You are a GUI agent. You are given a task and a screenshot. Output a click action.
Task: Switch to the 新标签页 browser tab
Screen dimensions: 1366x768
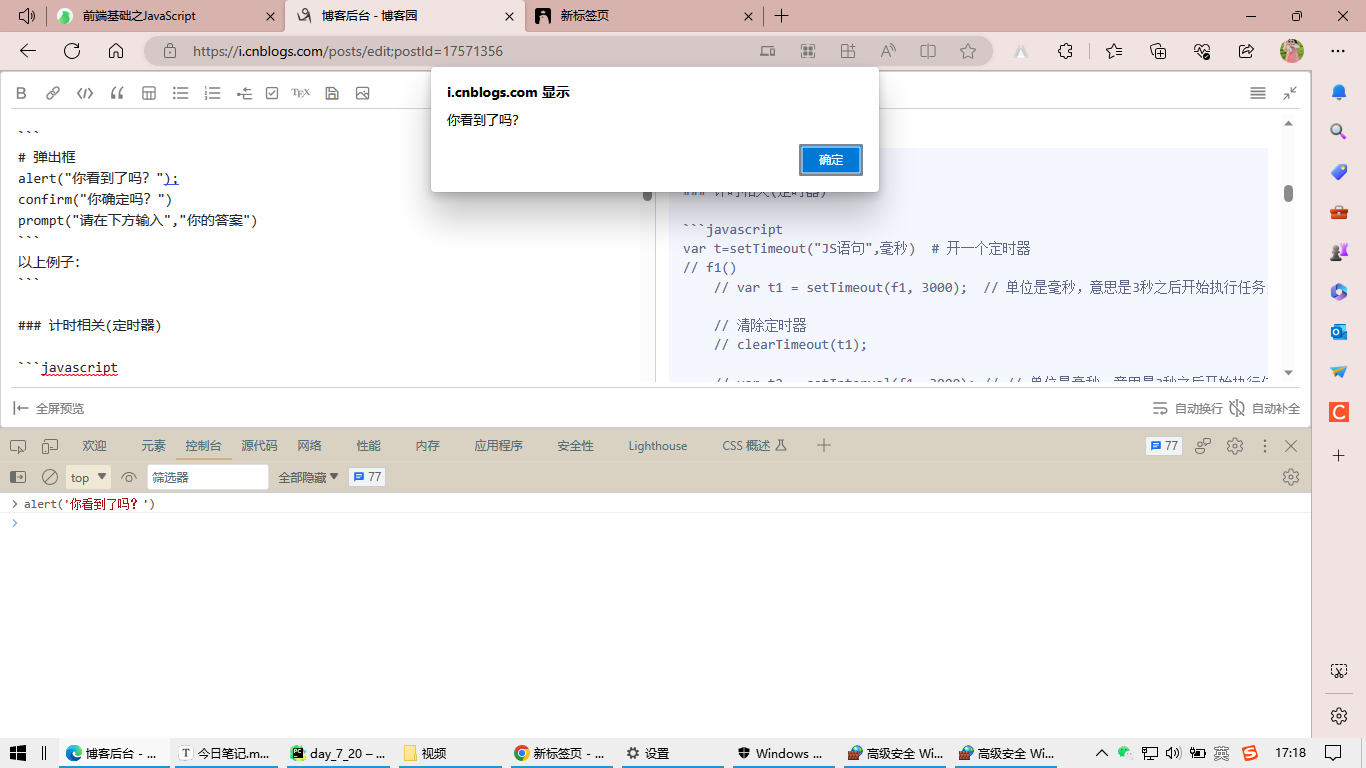[x=643, y=16]
